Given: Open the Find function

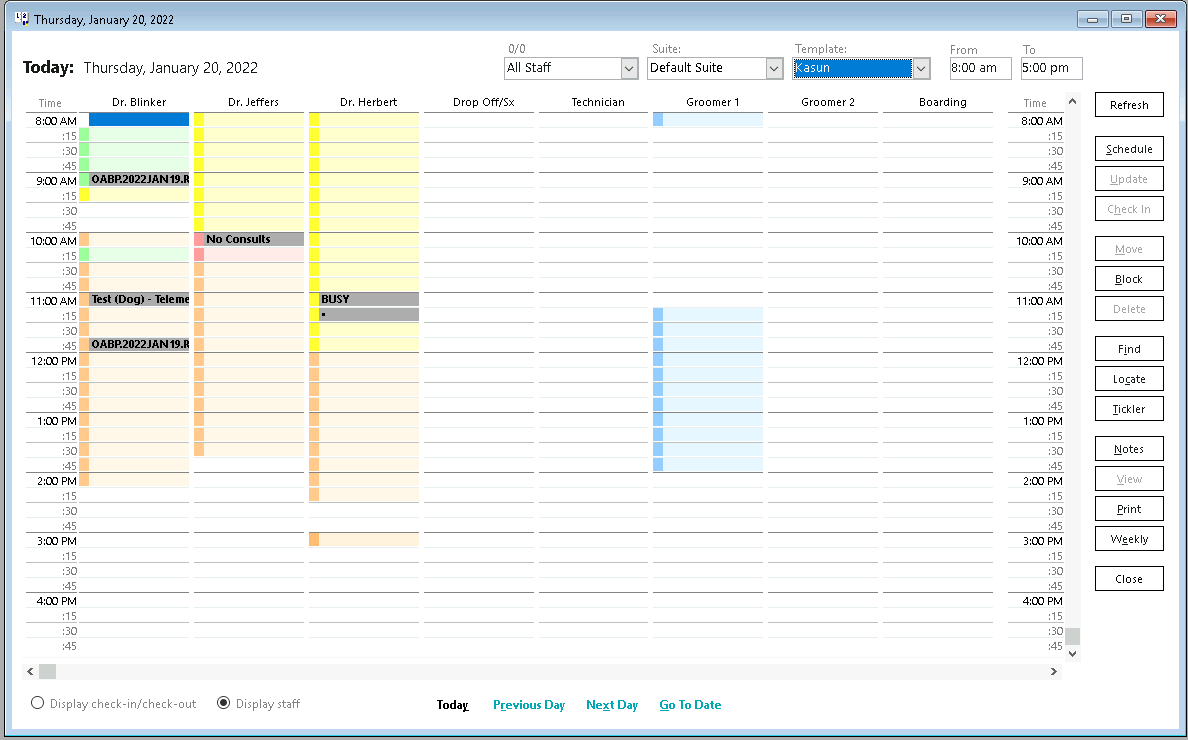Looking at the screenshot, I should pos(1129,348).
